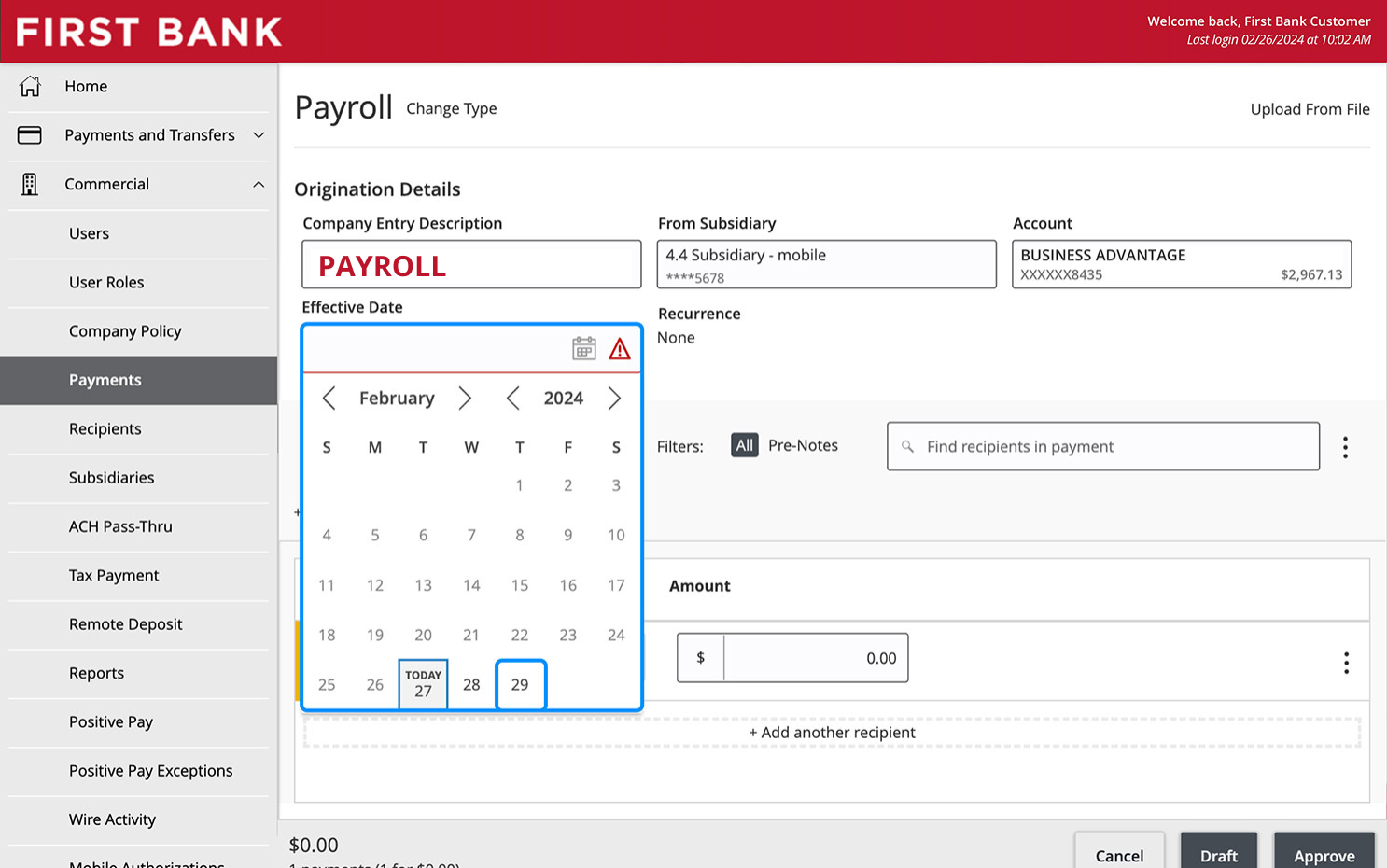Click the Approve button
This screenshot has width=1387, height=868.
click(1324, 854)
